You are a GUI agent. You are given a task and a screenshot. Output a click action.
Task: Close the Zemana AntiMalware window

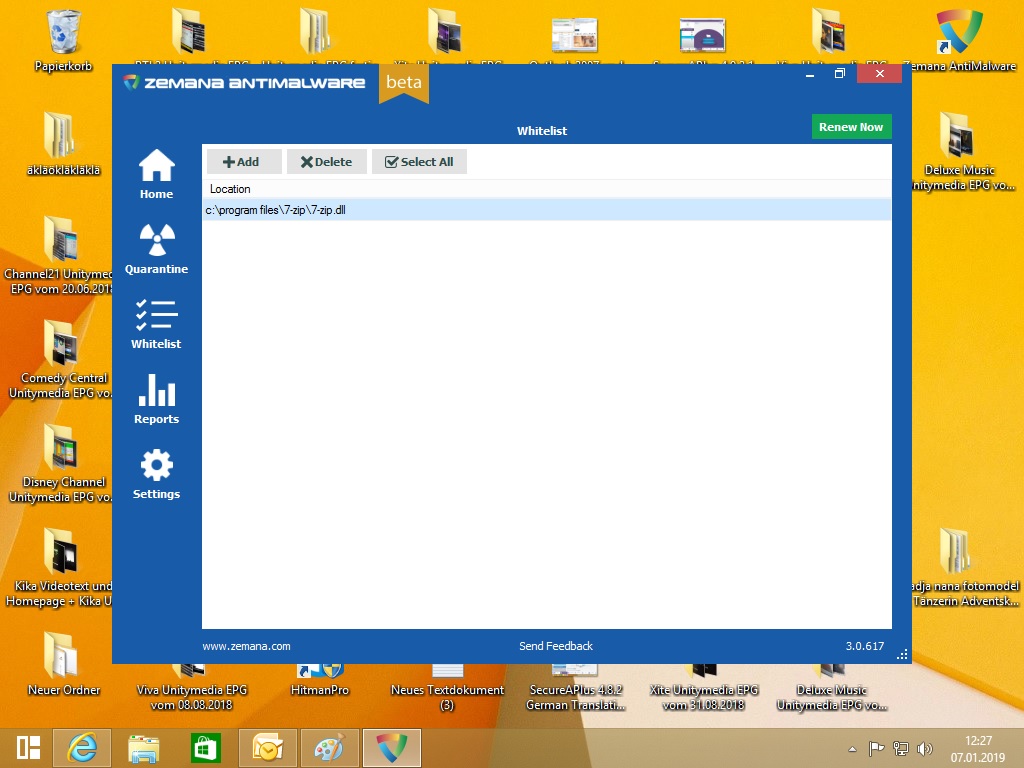879,74
